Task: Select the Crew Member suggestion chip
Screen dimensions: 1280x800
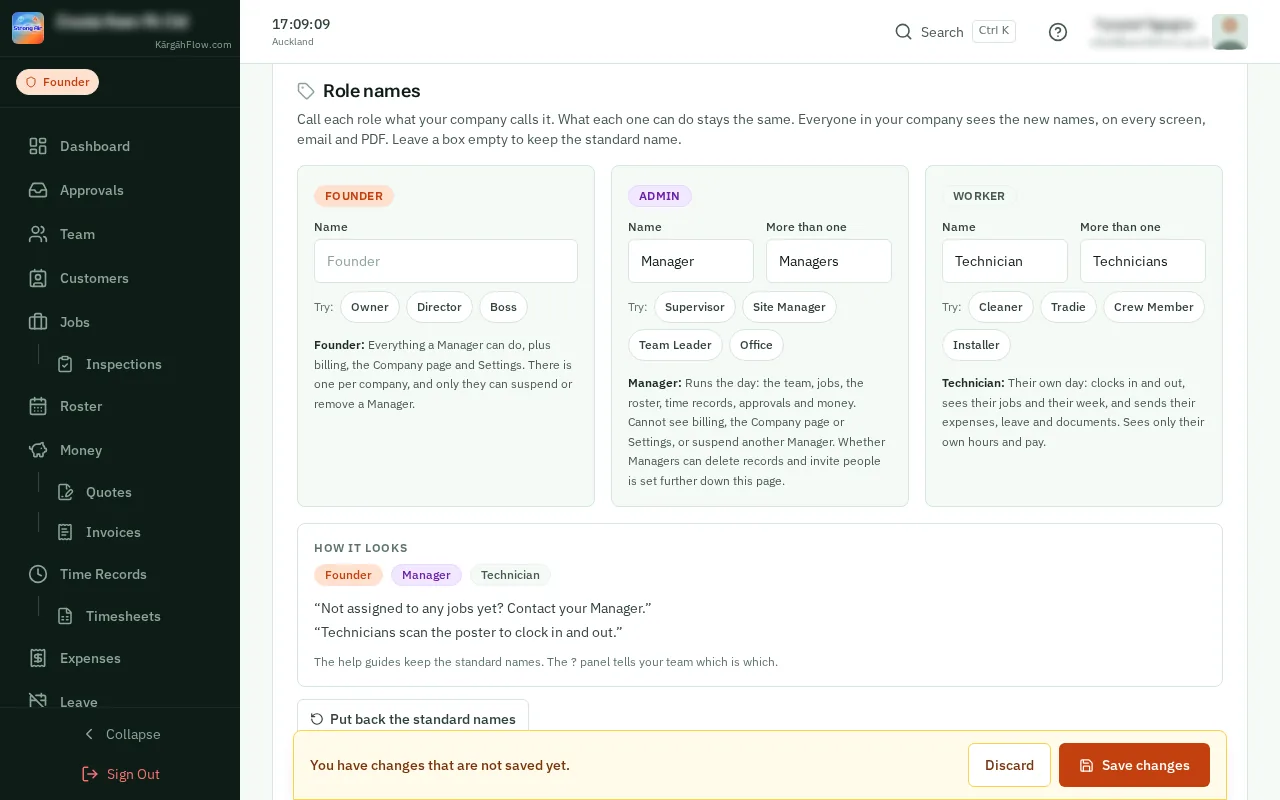Action: coord(1154,307)
